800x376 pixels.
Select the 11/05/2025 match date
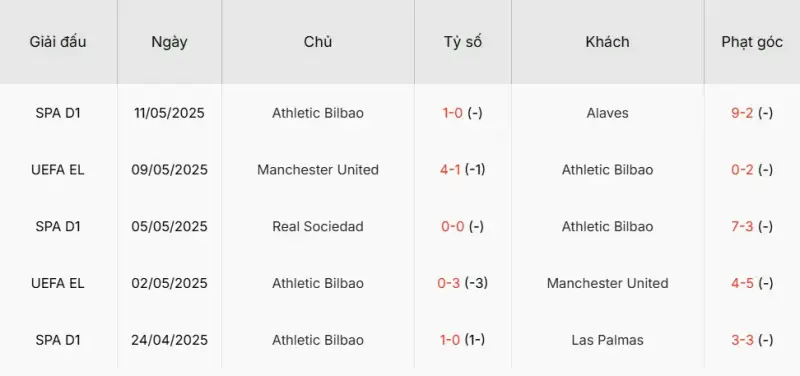(169, 113)
